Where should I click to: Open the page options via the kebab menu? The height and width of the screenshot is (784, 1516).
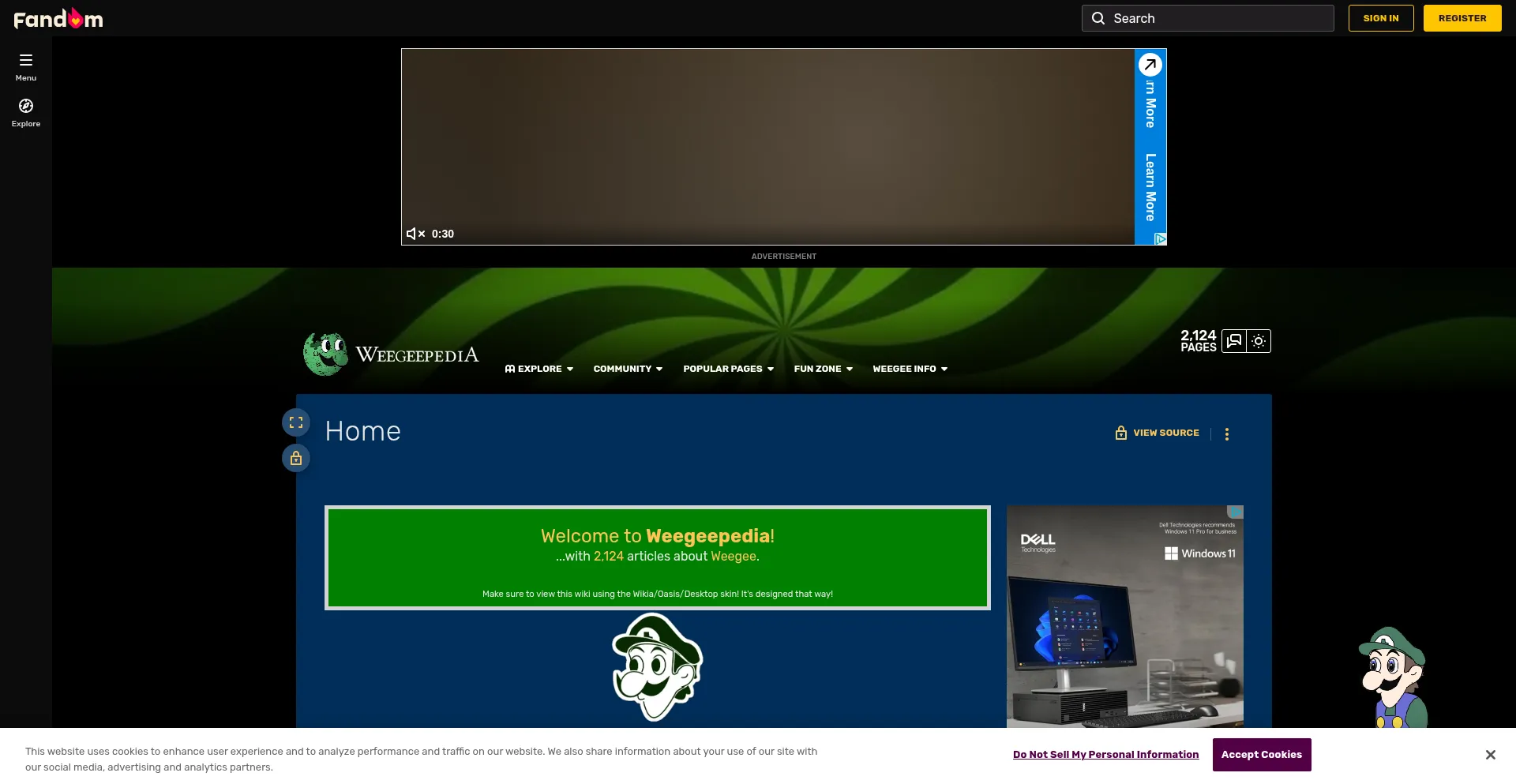(x=1227, y=433)
